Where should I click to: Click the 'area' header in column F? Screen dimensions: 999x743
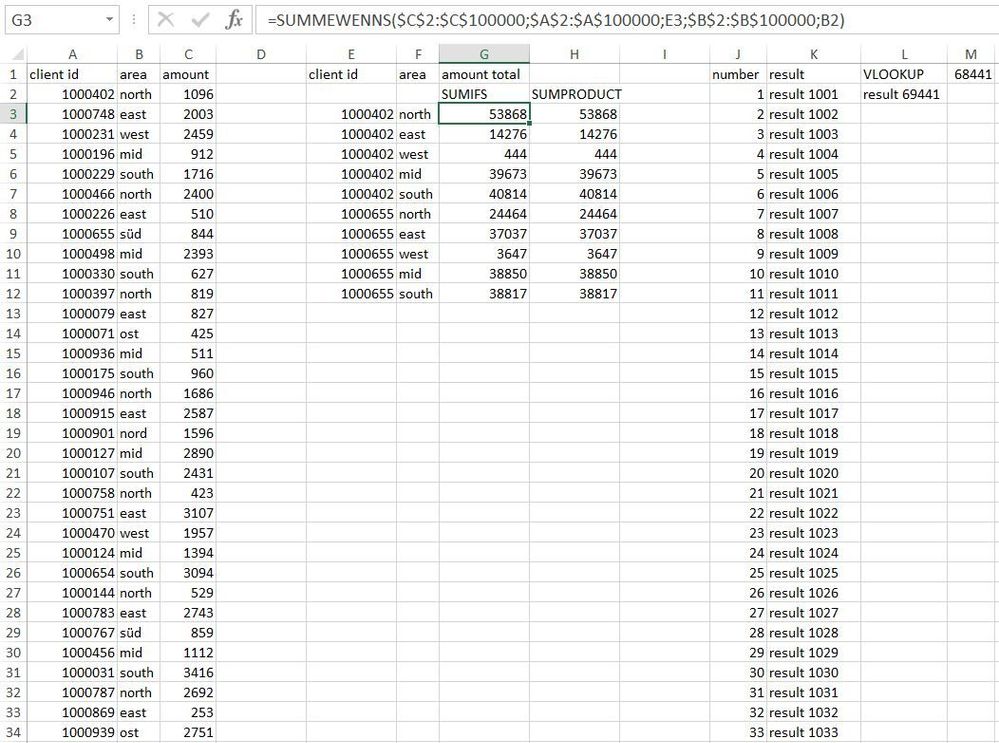[x=418, y=74]
